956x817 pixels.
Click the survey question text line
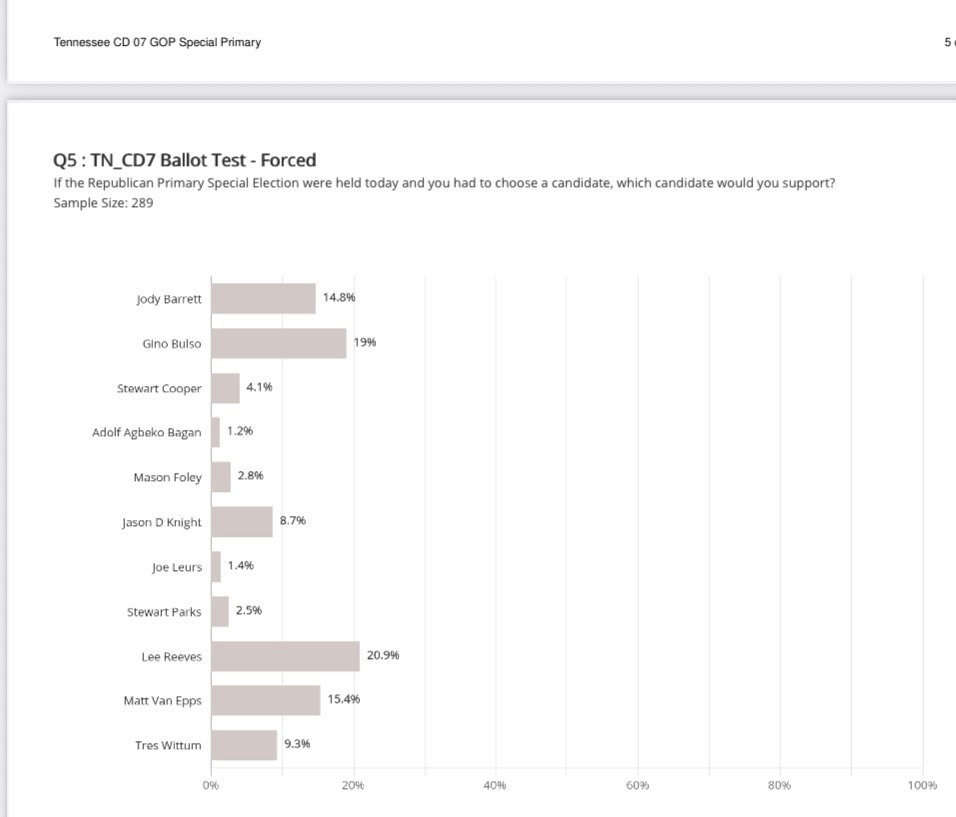(444, 183)
